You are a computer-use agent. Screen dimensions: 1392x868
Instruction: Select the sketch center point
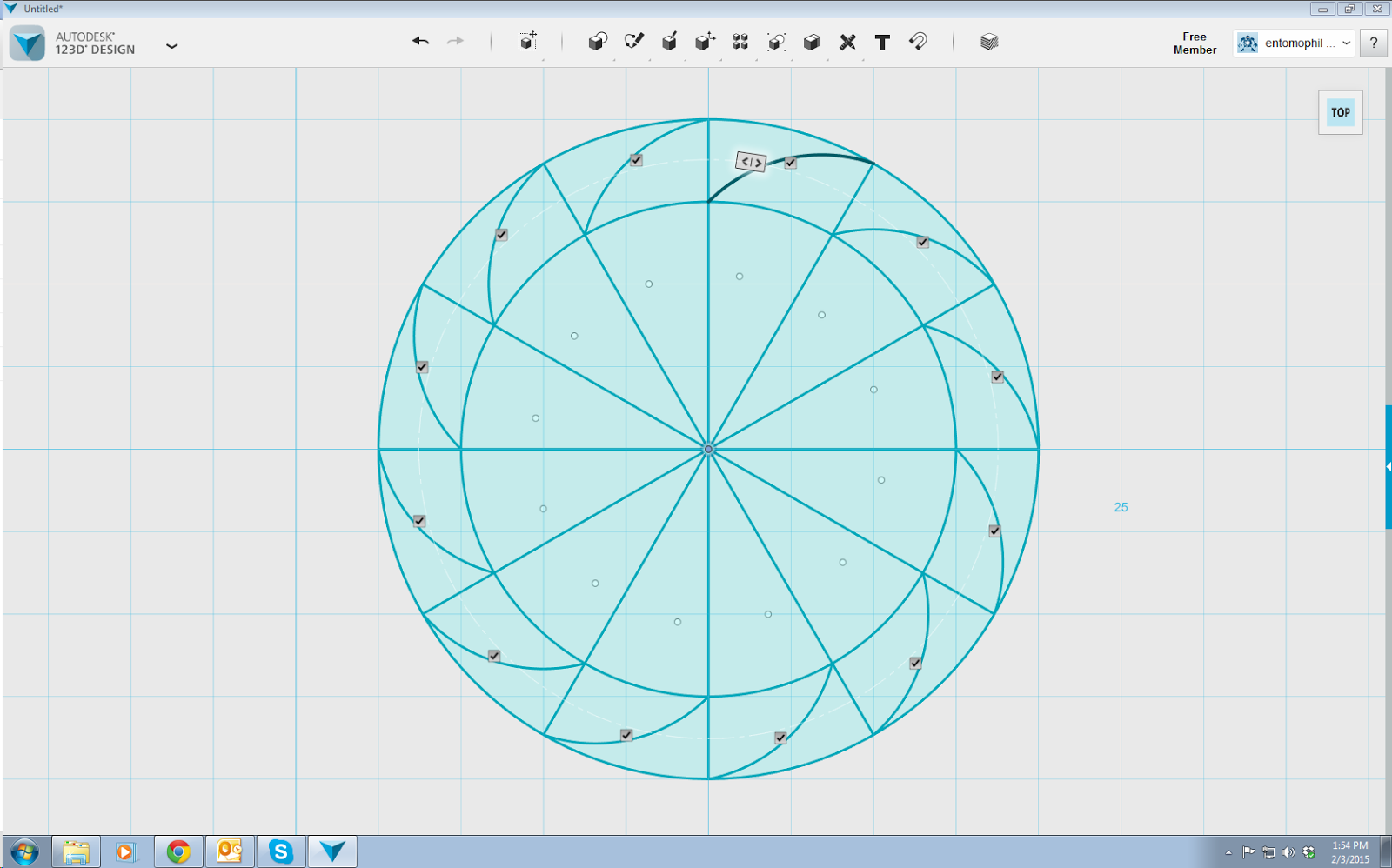(708, 450)
